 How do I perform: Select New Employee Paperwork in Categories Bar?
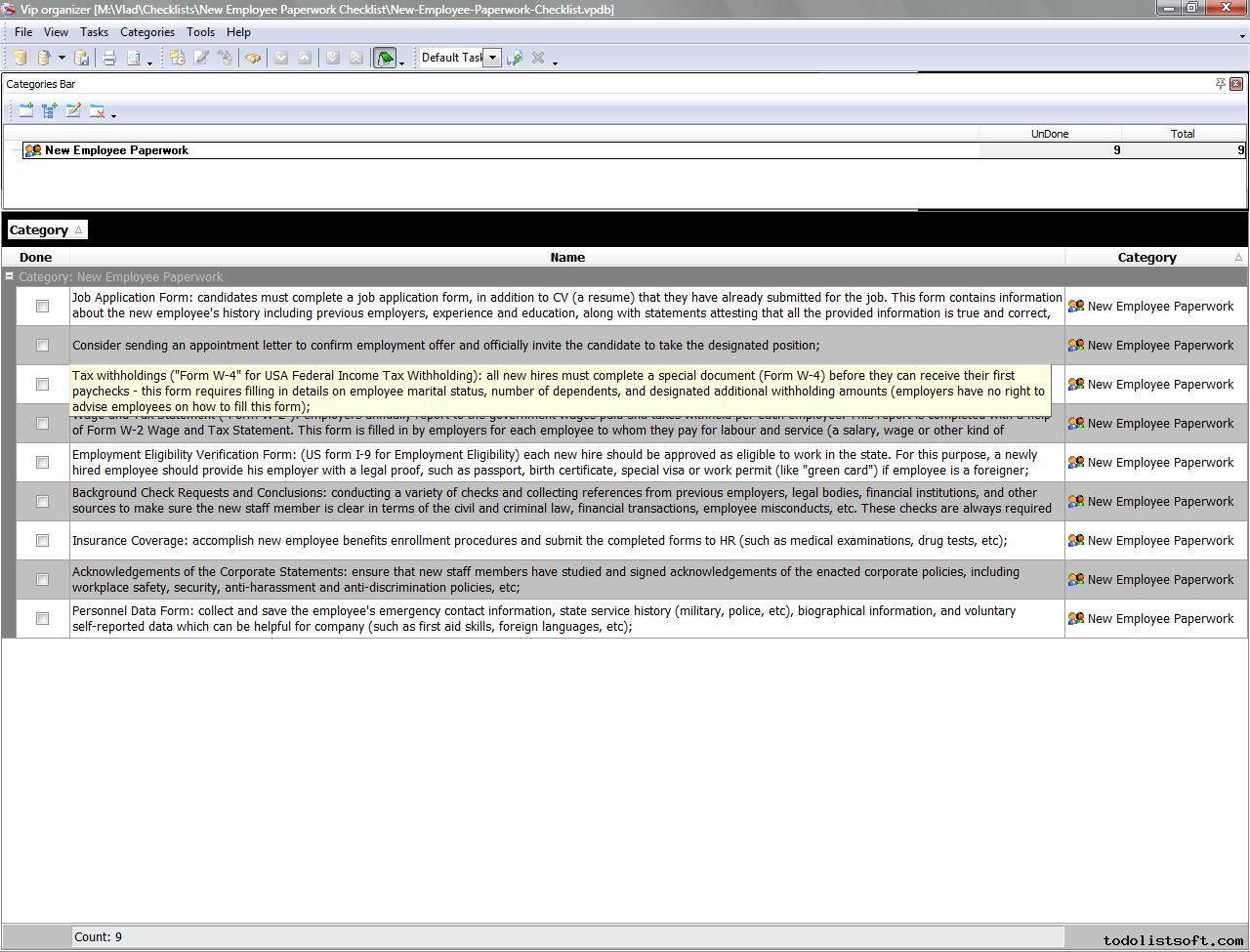pyautogui.click(x=116, y=150)
